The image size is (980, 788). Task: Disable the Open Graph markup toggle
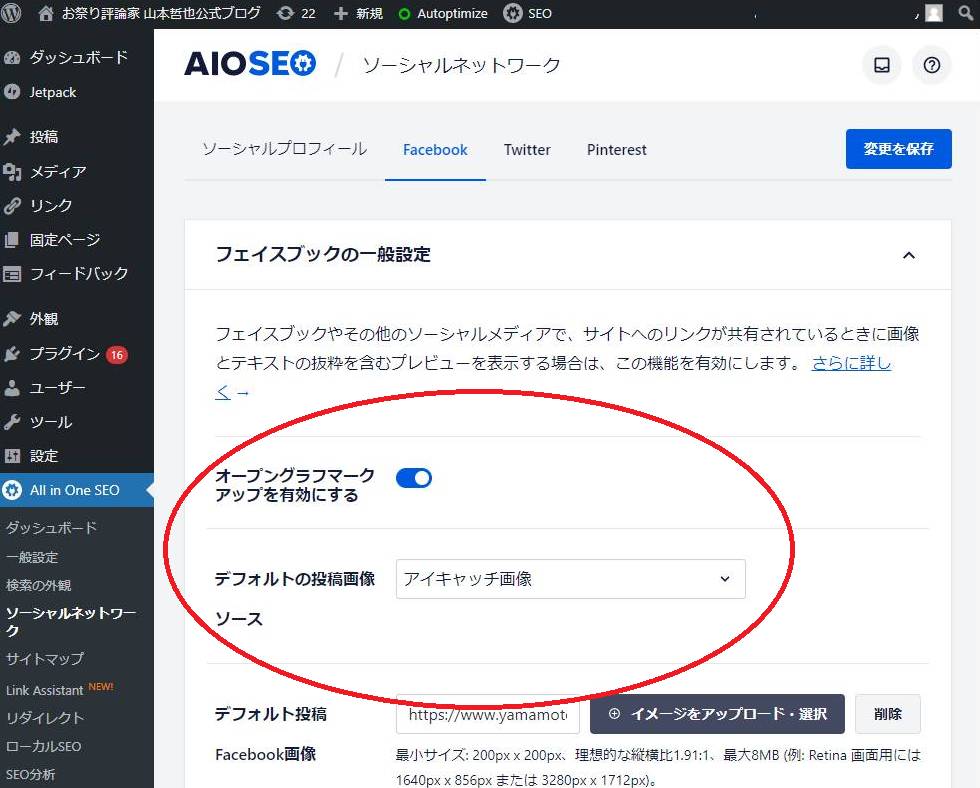[x=414, y=478]
